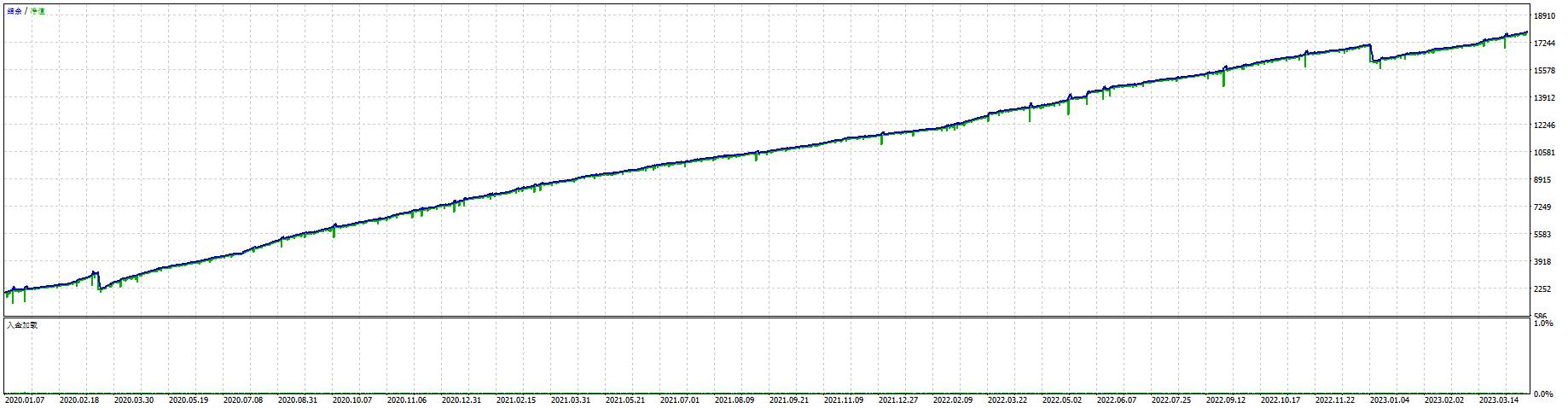The image size is (1568, 408).
Task: Select the 2023.01.04 date label
Action: coord(1390,399)
